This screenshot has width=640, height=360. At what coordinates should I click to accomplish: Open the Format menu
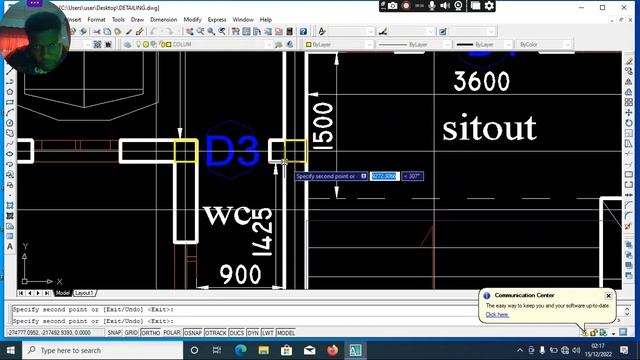pyautogui.click(x=96, y=20)
